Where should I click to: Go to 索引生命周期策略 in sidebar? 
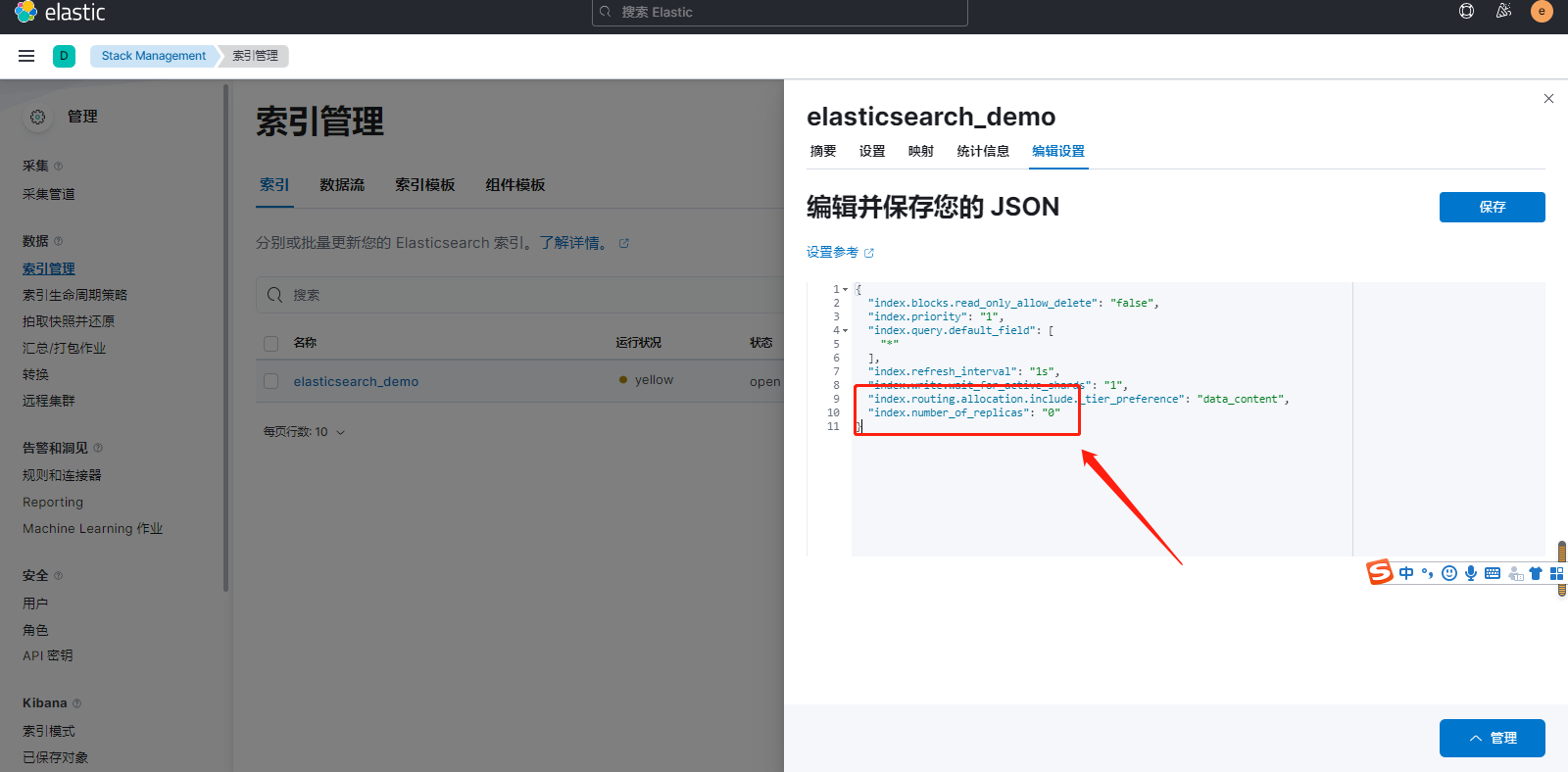pyautogui.click(x=75, y=295)
